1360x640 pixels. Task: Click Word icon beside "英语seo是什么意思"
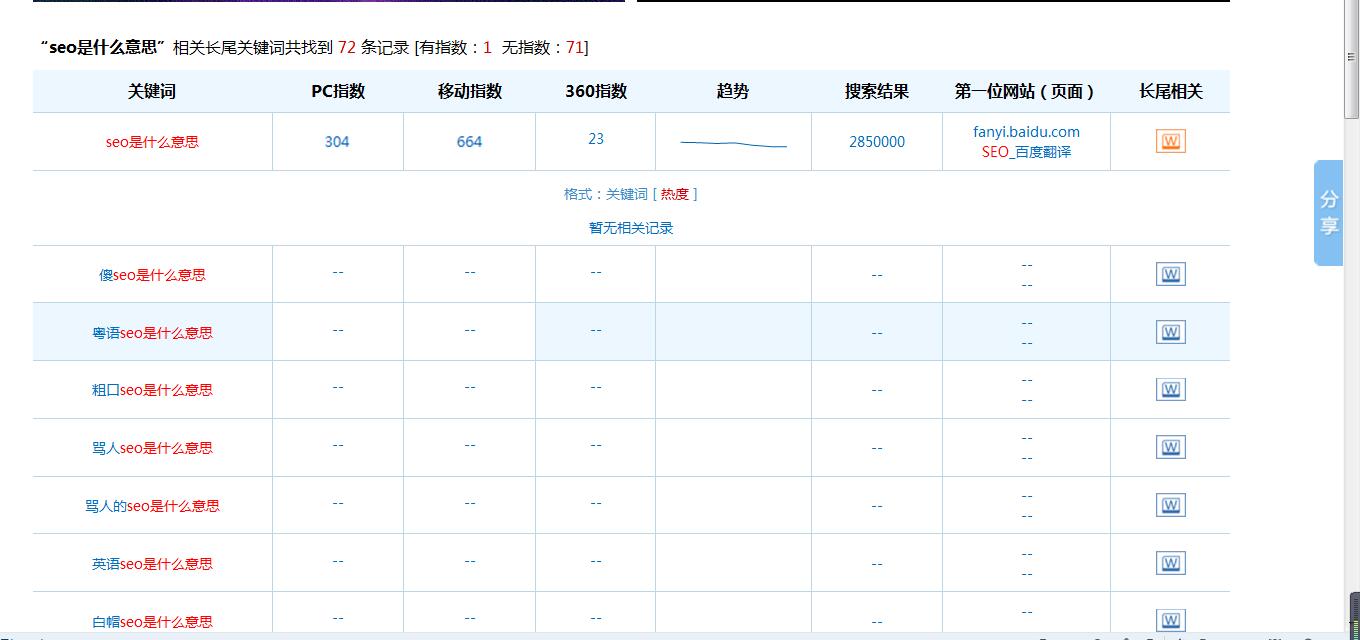[x=1170, y=563]
